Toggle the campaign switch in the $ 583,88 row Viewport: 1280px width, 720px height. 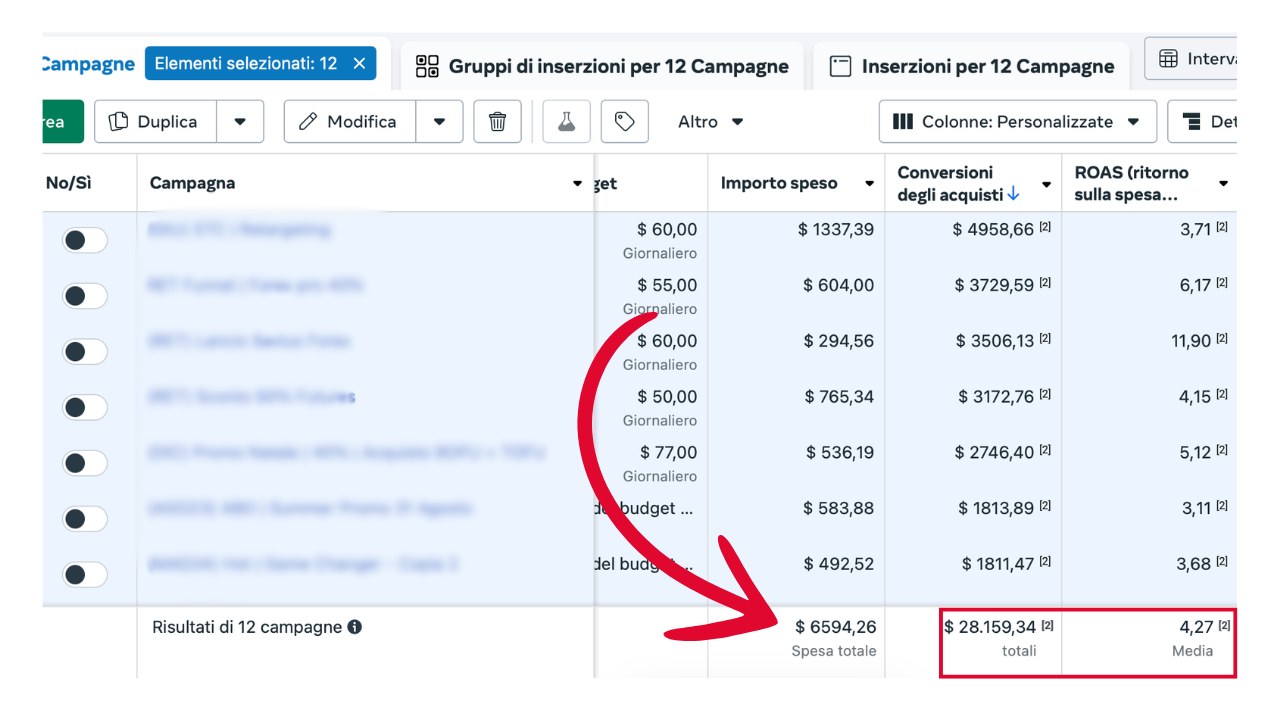(85, 519)
